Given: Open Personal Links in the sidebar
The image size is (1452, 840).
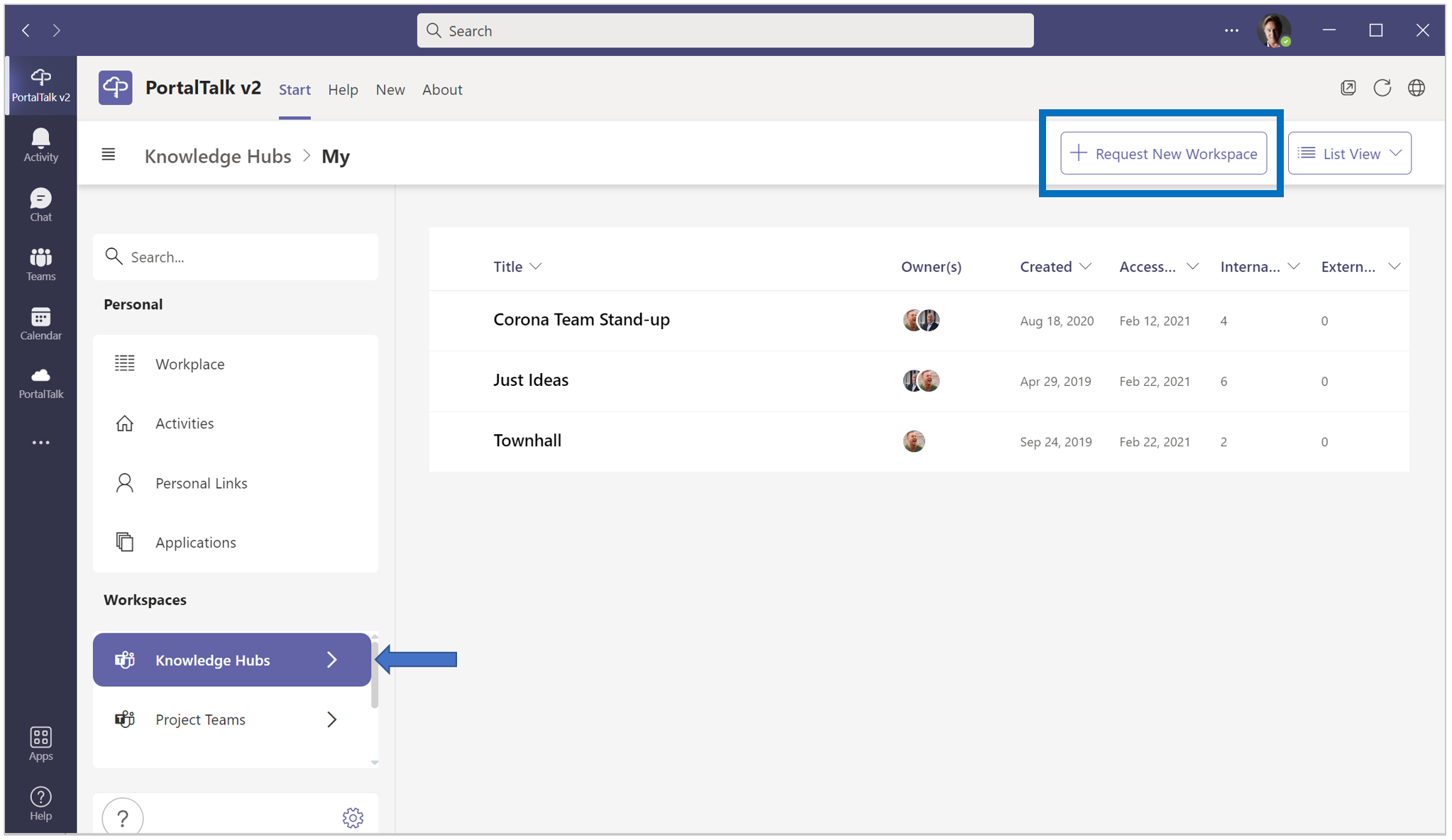Looking at the screenshot, I should [x=236, y=483].
